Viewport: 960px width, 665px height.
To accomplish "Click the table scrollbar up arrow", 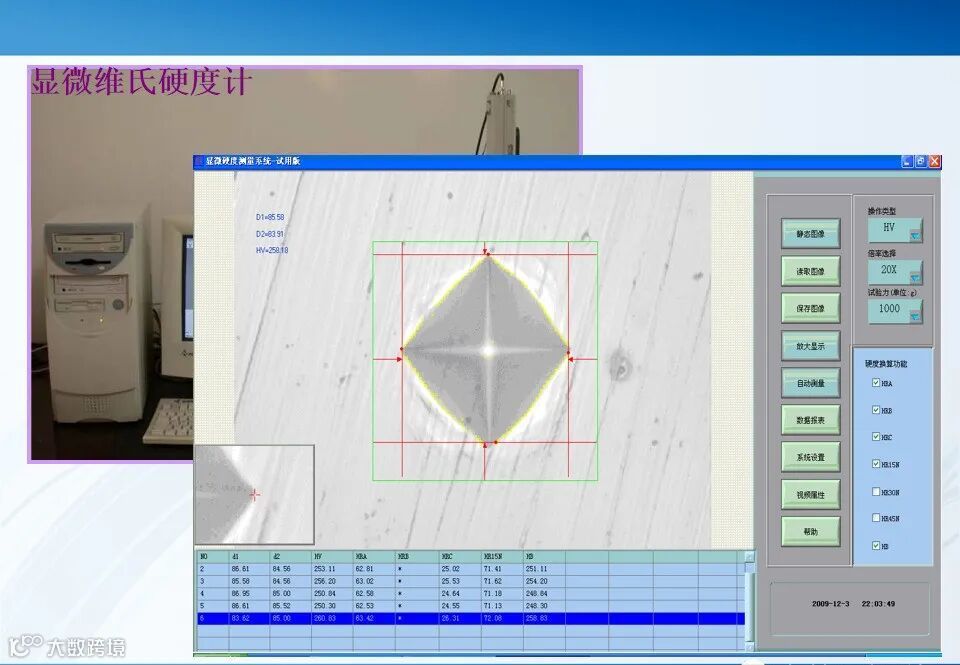I will (749, 556).
